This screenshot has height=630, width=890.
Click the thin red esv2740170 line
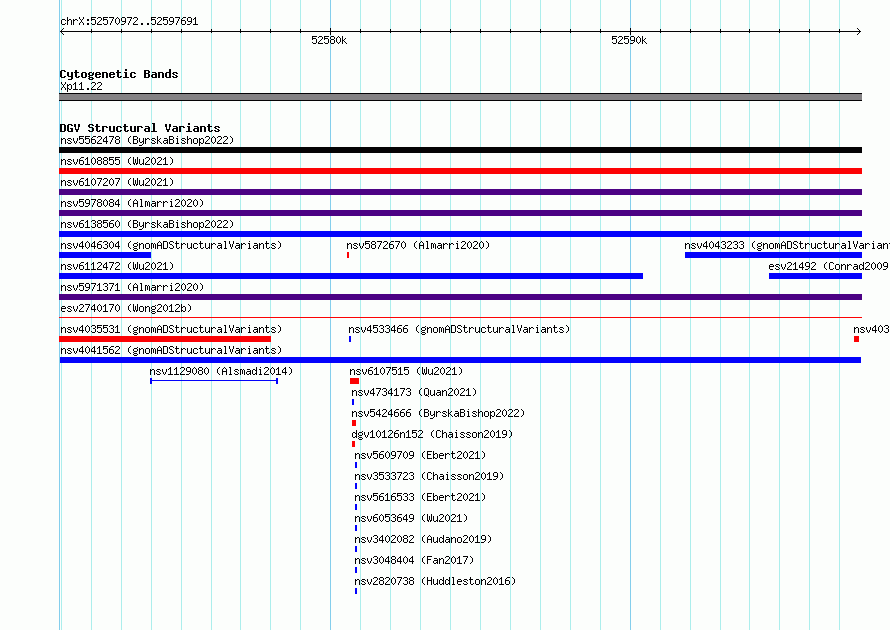click(460, 318)
